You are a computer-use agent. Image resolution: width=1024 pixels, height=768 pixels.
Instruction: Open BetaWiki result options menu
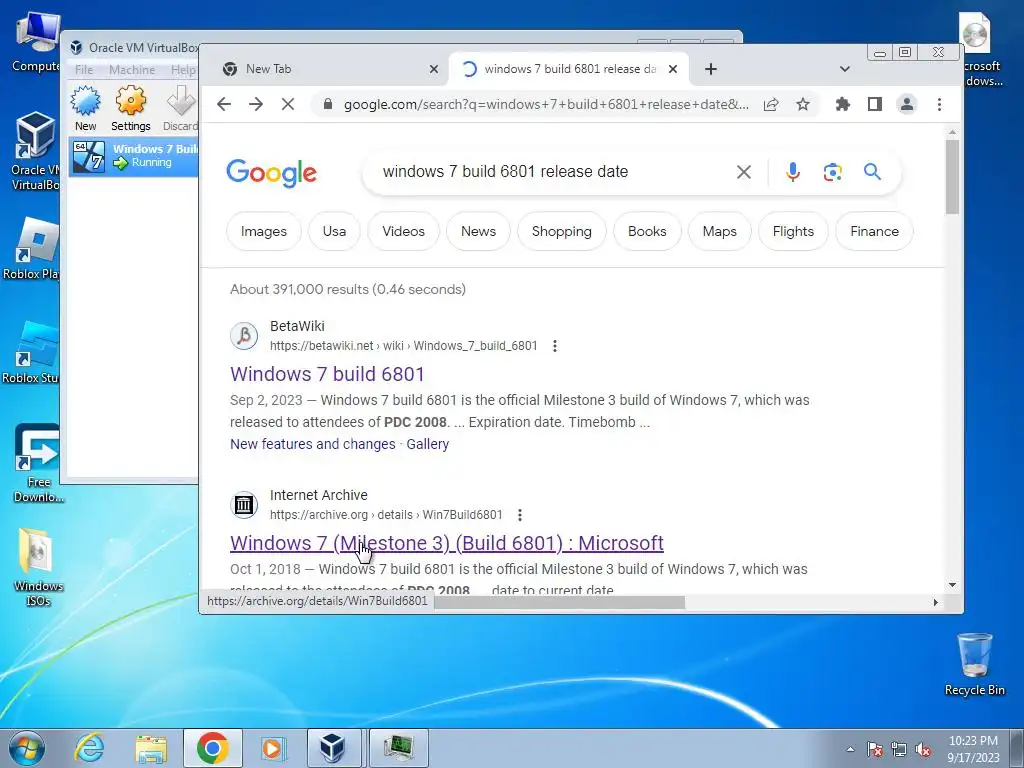tap(554, 346)
